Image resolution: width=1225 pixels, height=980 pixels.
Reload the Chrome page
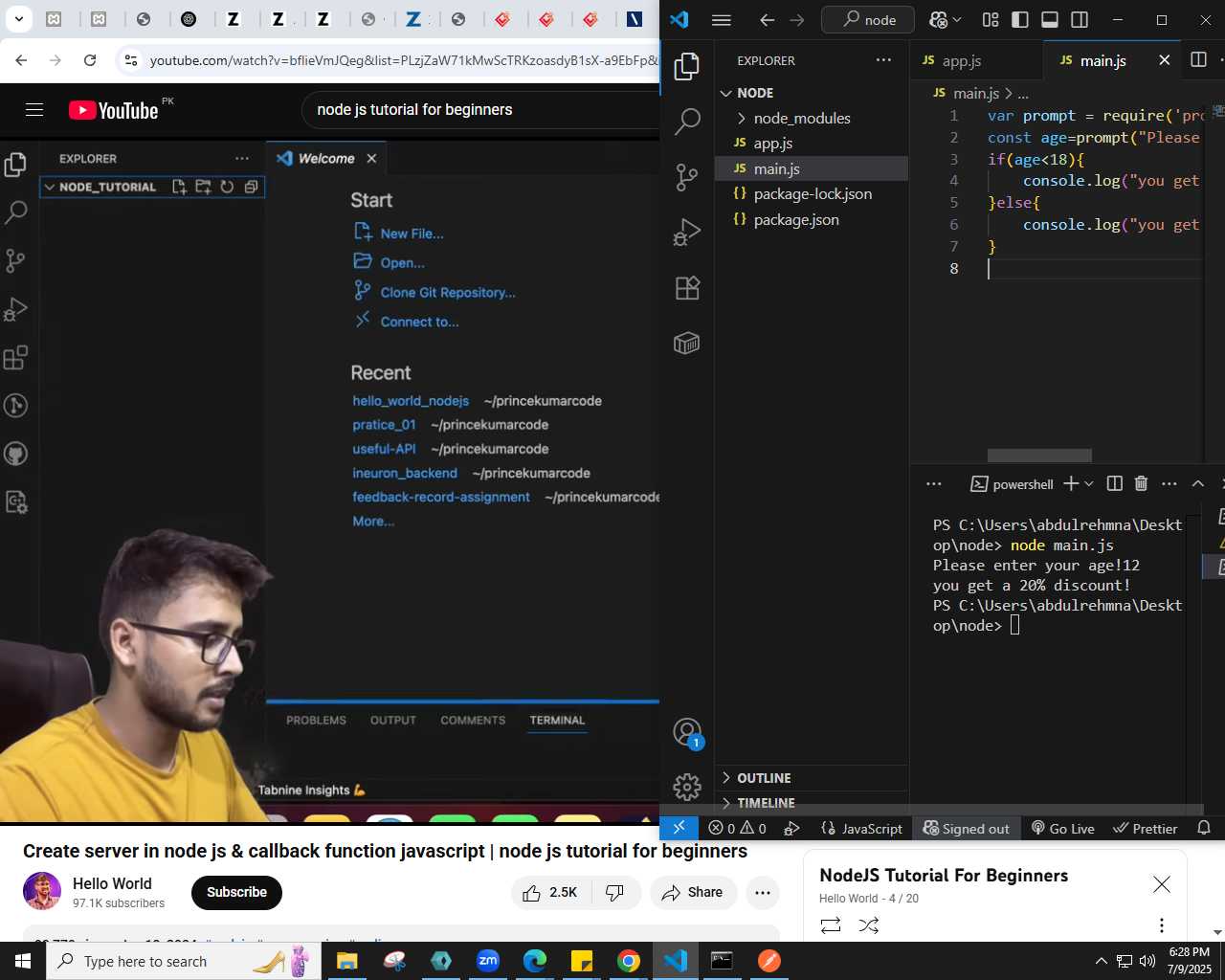coord(90,60)
